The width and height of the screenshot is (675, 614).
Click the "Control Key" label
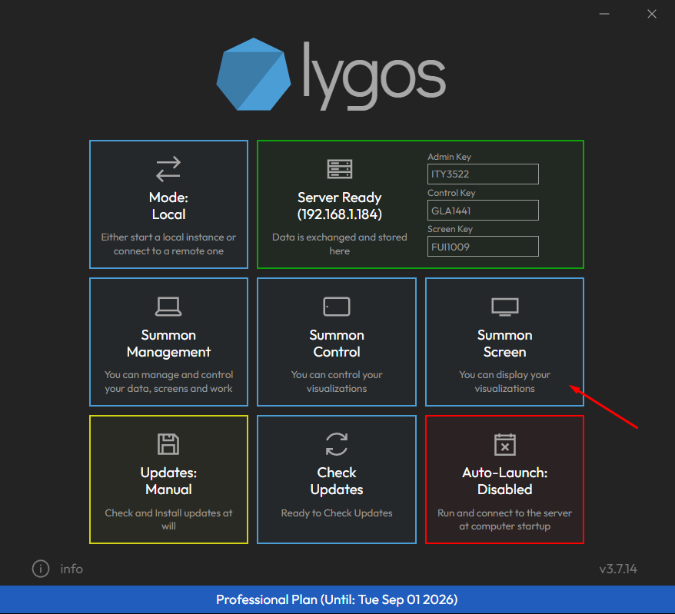(451, 193)
